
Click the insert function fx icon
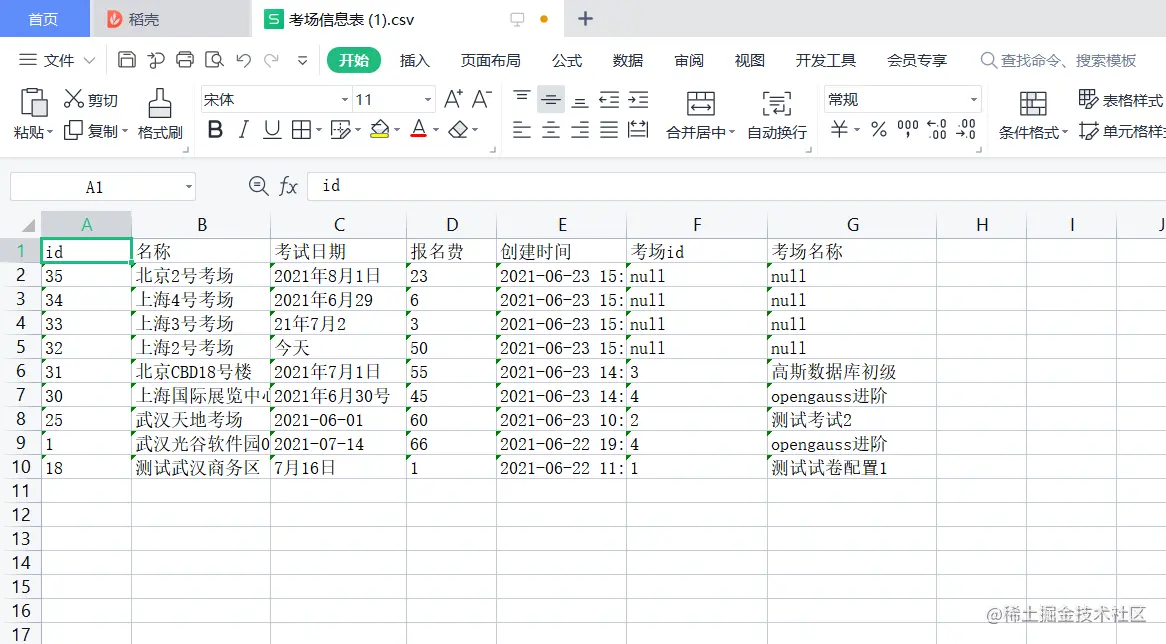pyautogui.click(x=289, y=186)
